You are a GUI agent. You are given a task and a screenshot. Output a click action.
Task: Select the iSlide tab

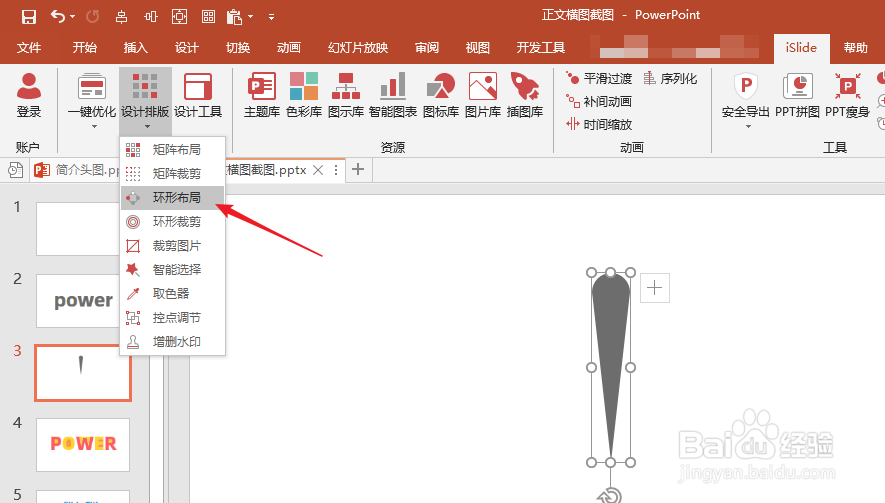pos(801,48)
